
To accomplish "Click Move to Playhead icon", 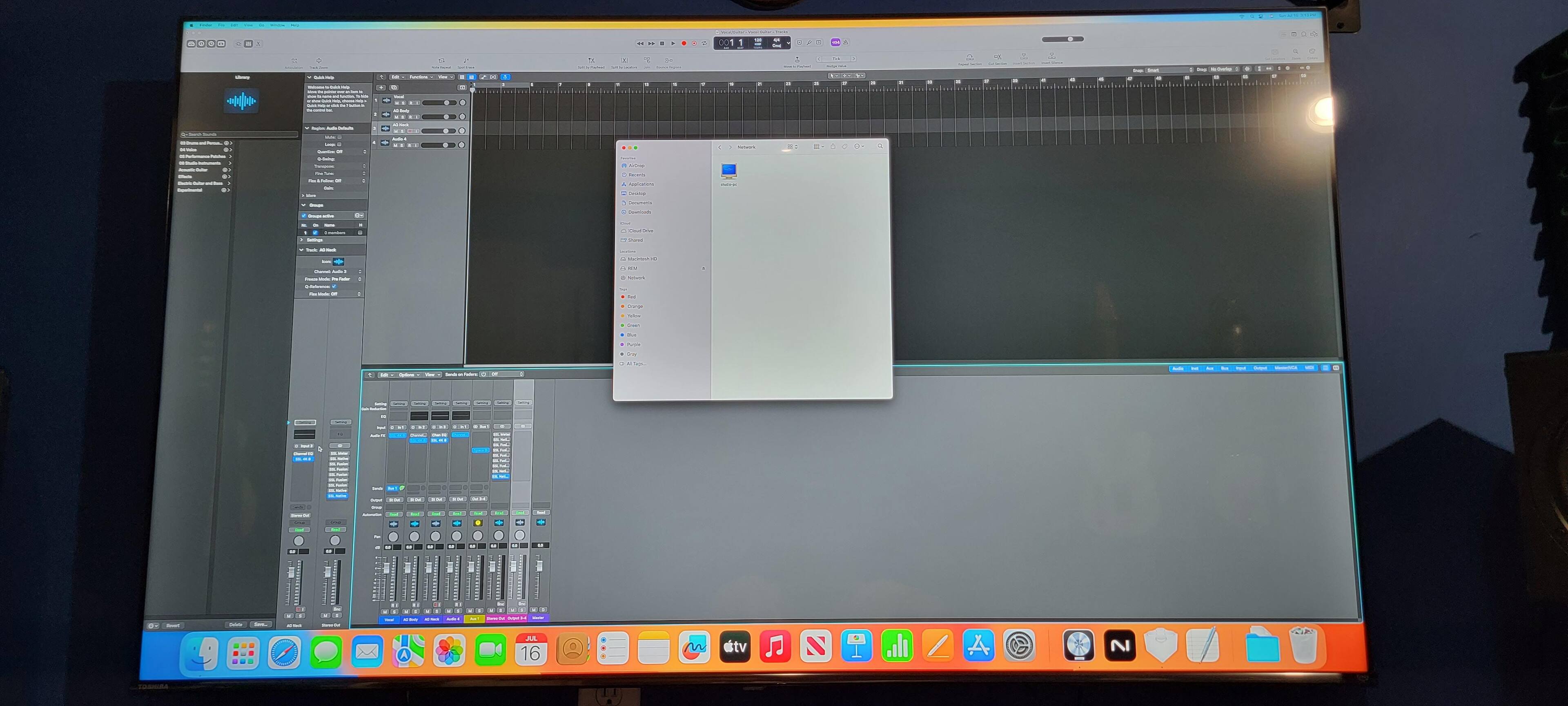I will pos(797,60).
